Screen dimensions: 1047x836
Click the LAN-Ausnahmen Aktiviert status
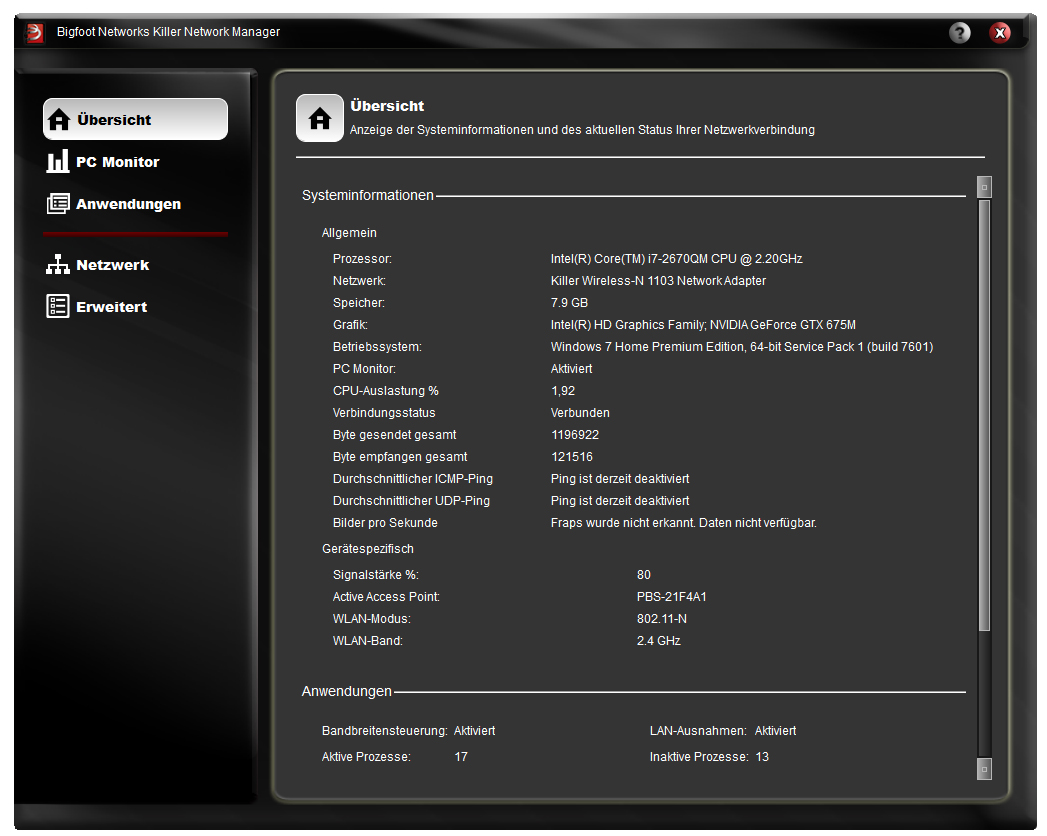[775, 731]
